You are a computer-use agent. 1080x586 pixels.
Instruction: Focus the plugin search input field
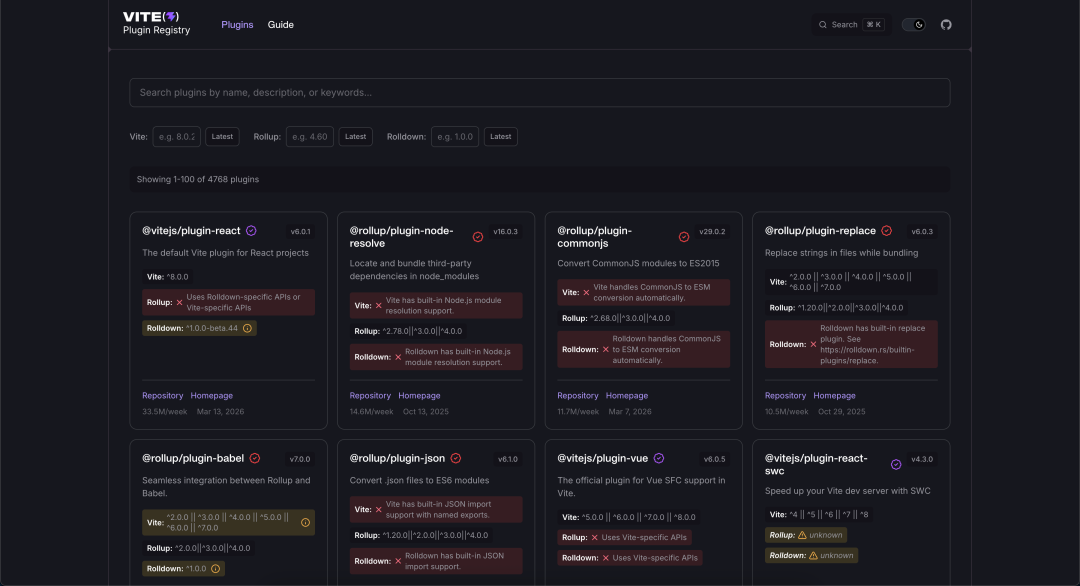539,92
